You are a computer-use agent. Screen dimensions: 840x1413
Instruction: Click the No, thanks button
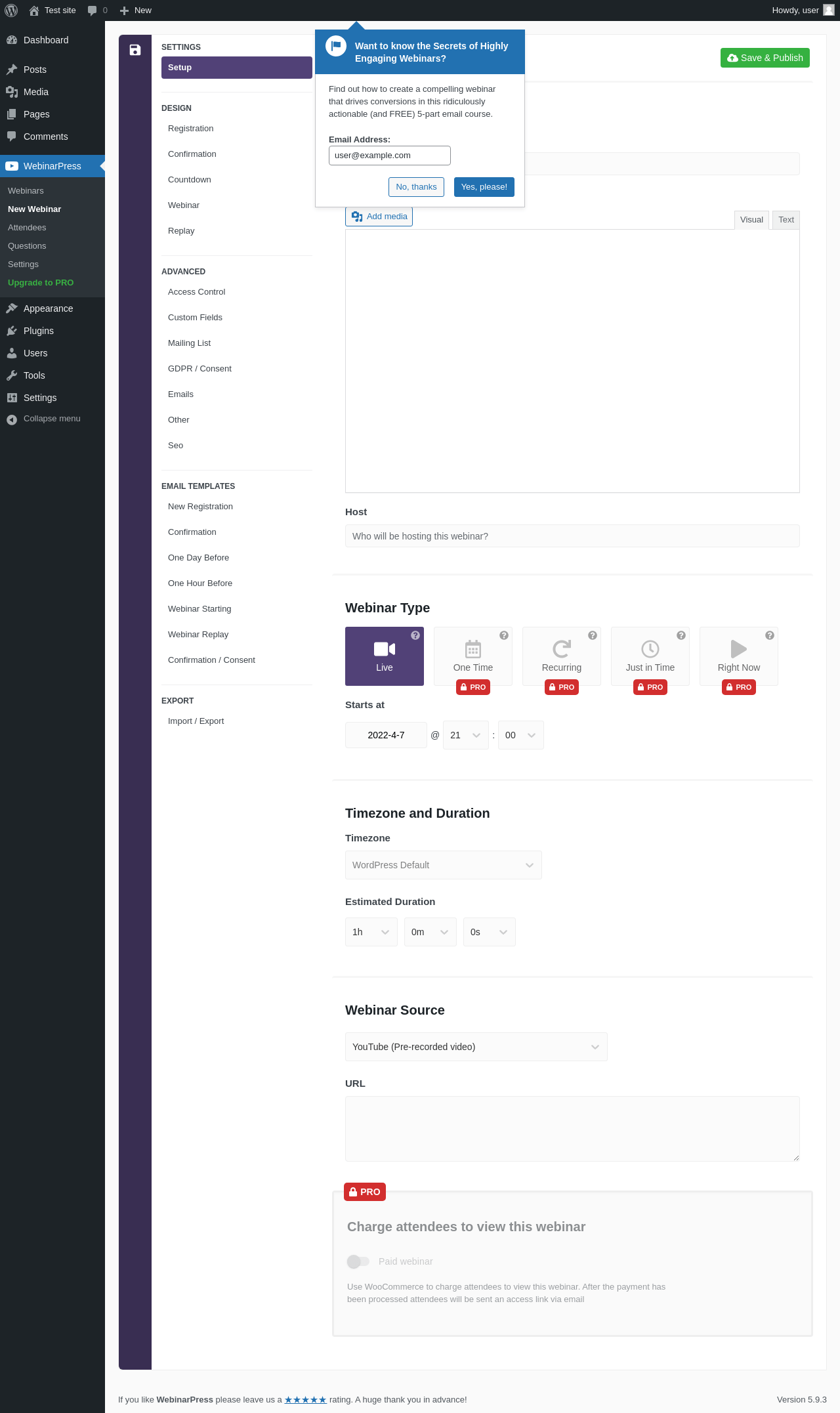pyautogui.click(x=416, y=187)
